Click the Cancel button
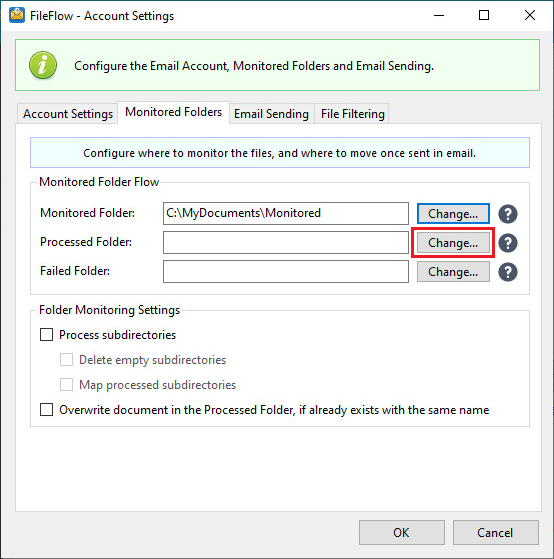This screenshot has width=554, height=559. tap(495, 532)
